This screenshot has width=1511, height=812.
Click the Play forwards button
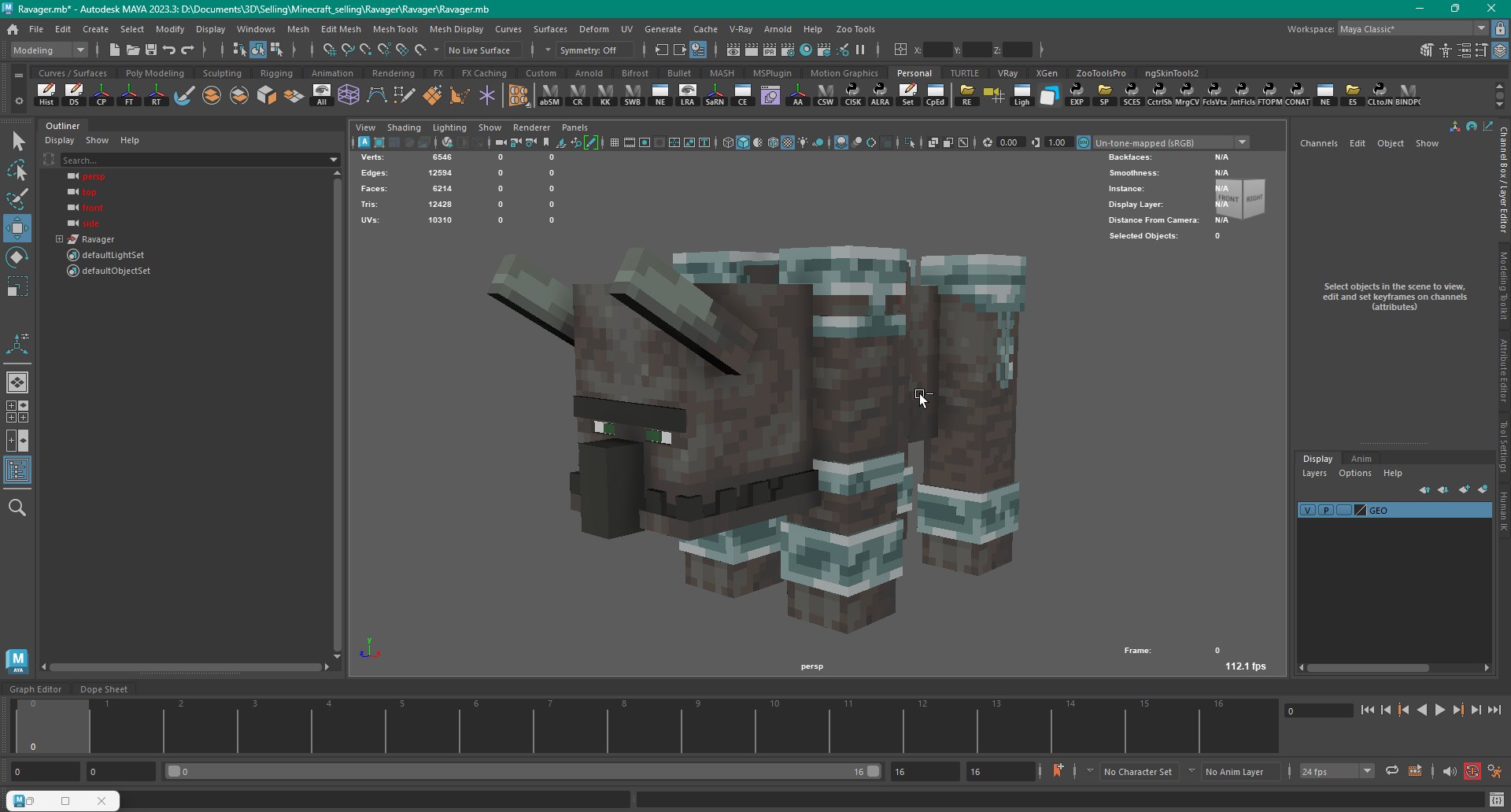[x=1439, y=710]
